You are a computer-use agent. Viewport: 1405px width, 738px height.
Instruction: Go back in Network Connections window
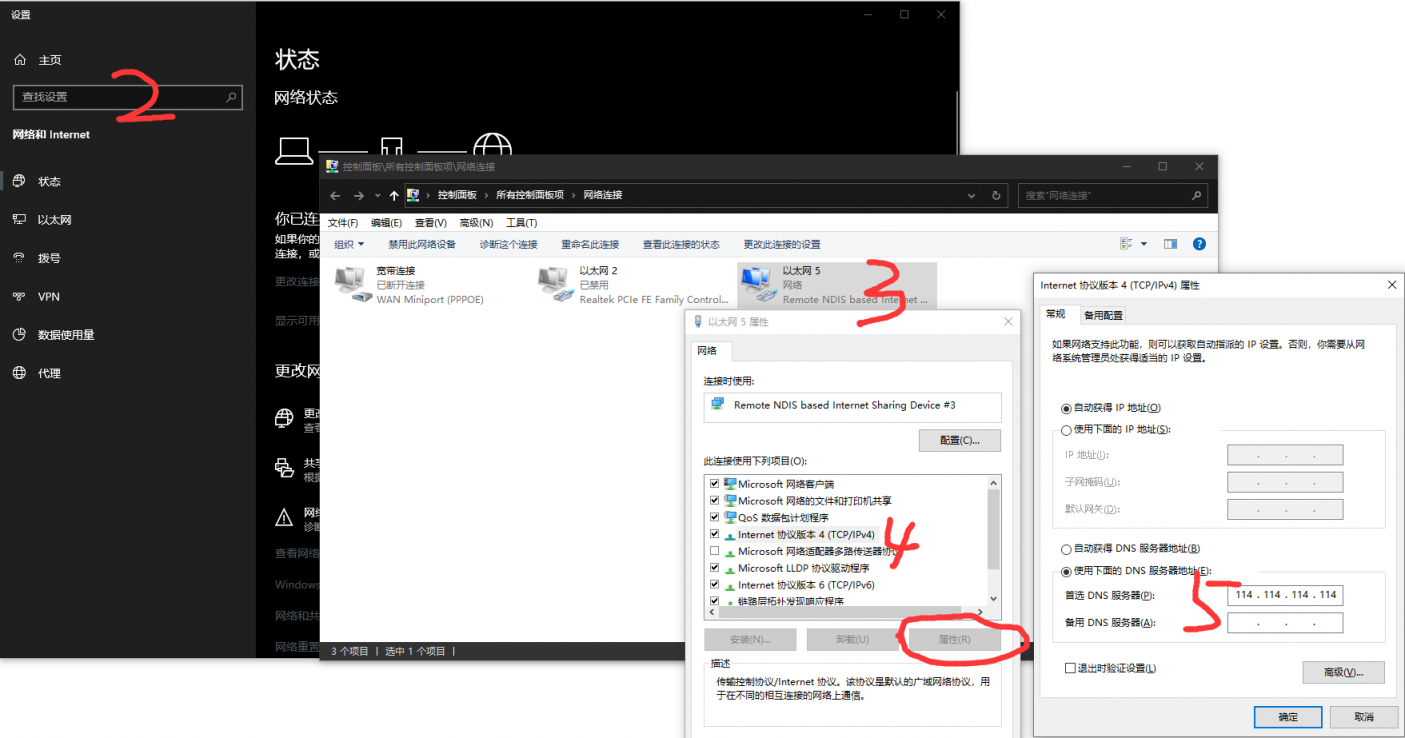coord(336,196)
